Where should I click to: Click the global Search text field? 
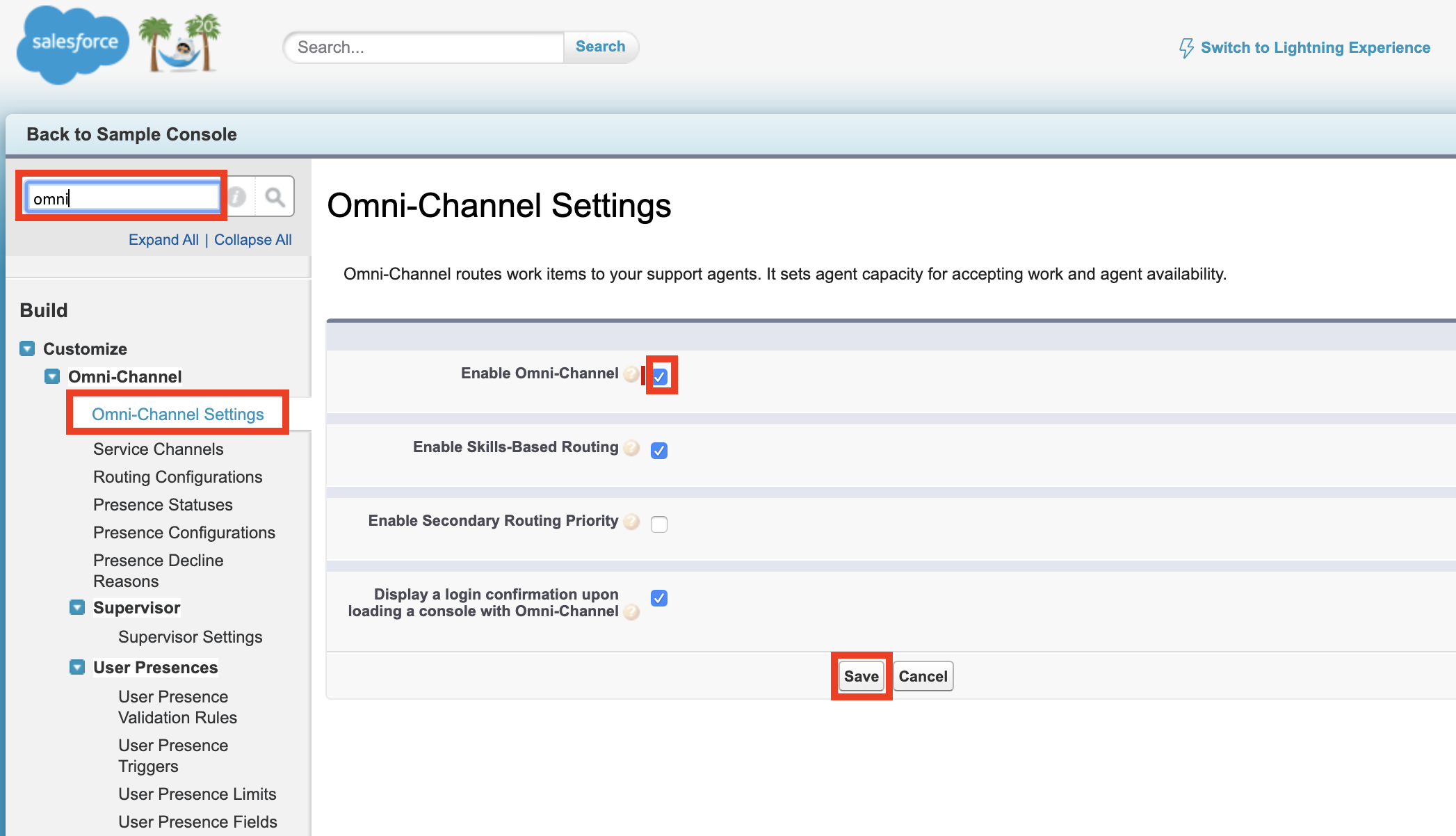coord(426,47)
